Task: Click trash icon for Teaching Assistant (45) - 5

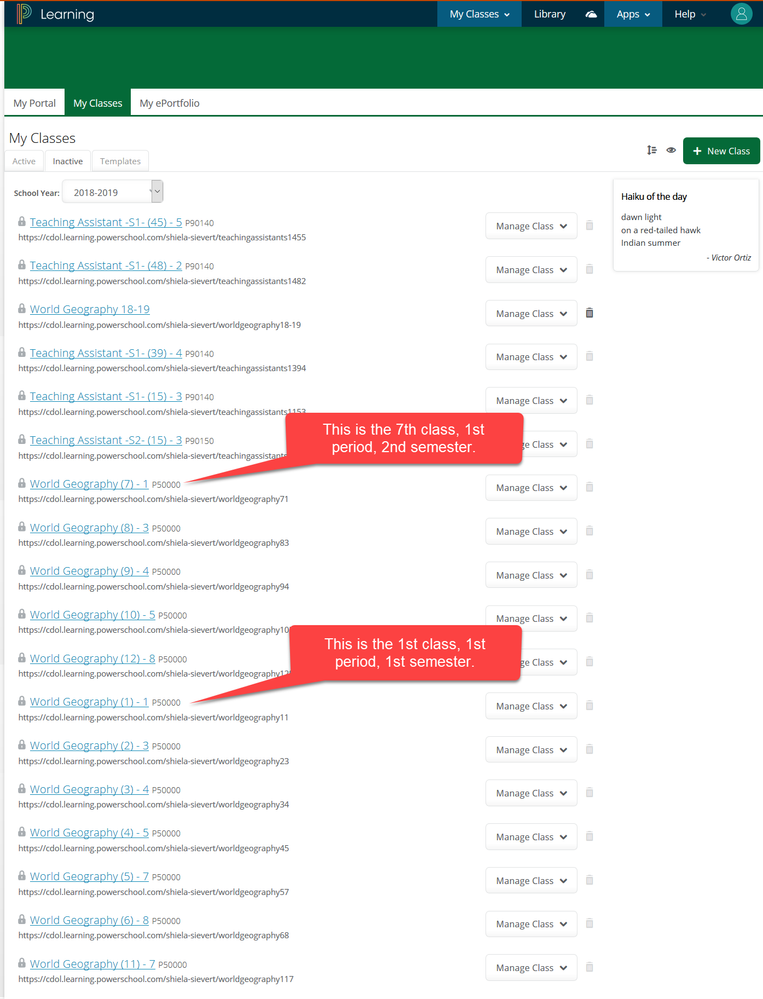Action: tap(589, 226)
